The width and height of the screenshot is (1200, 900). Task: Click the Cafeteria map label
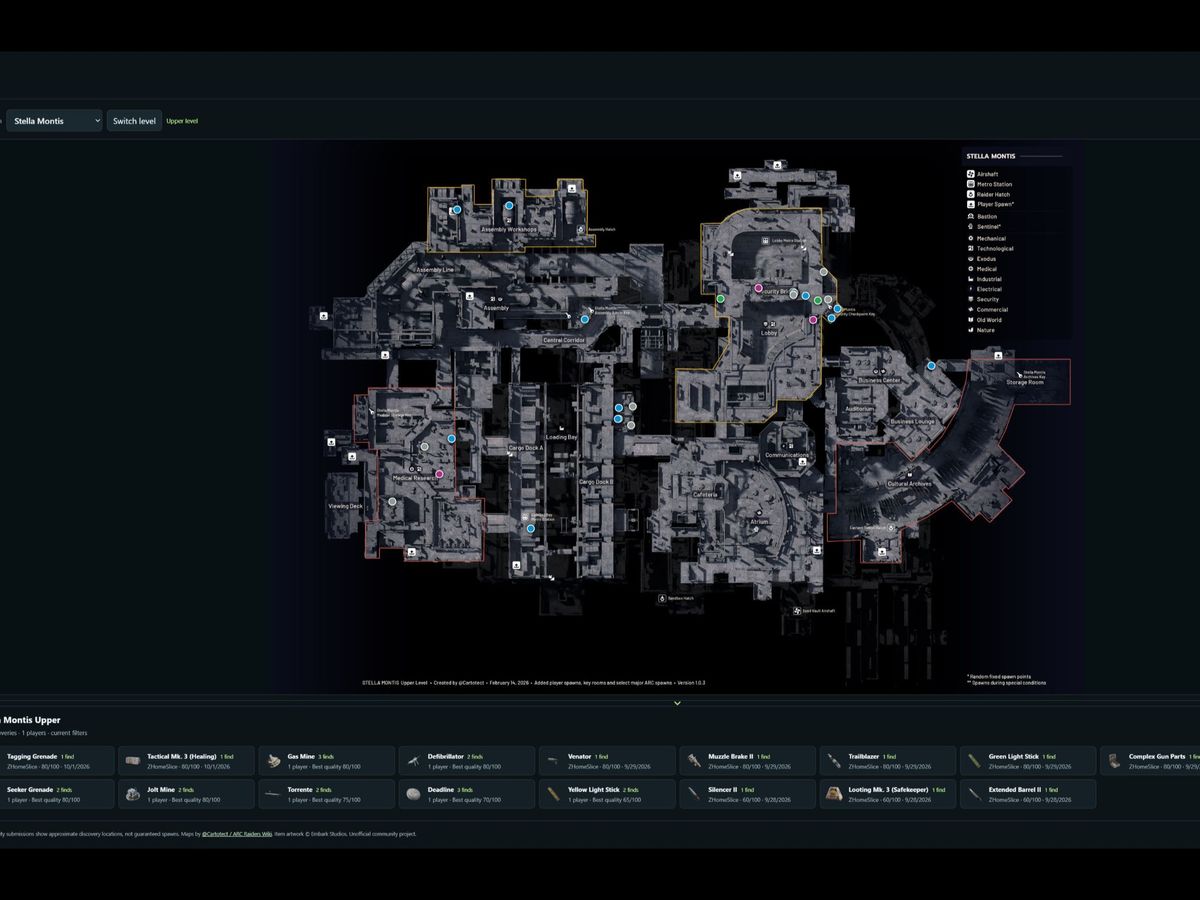705,494
